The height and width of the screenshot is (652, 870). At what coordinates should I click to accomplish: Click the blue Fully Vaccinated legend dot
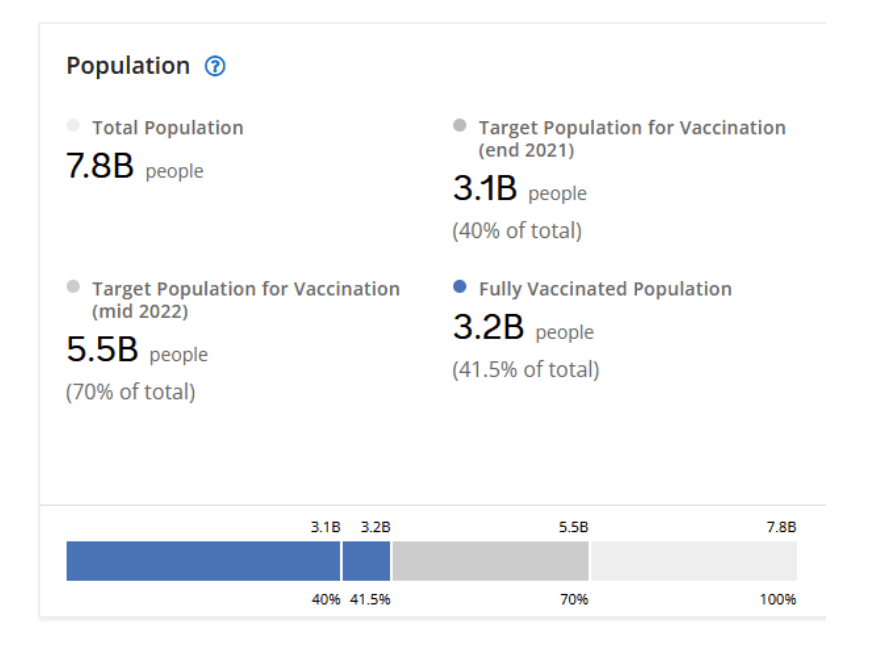pyautogui.click(x=460, y=287)
